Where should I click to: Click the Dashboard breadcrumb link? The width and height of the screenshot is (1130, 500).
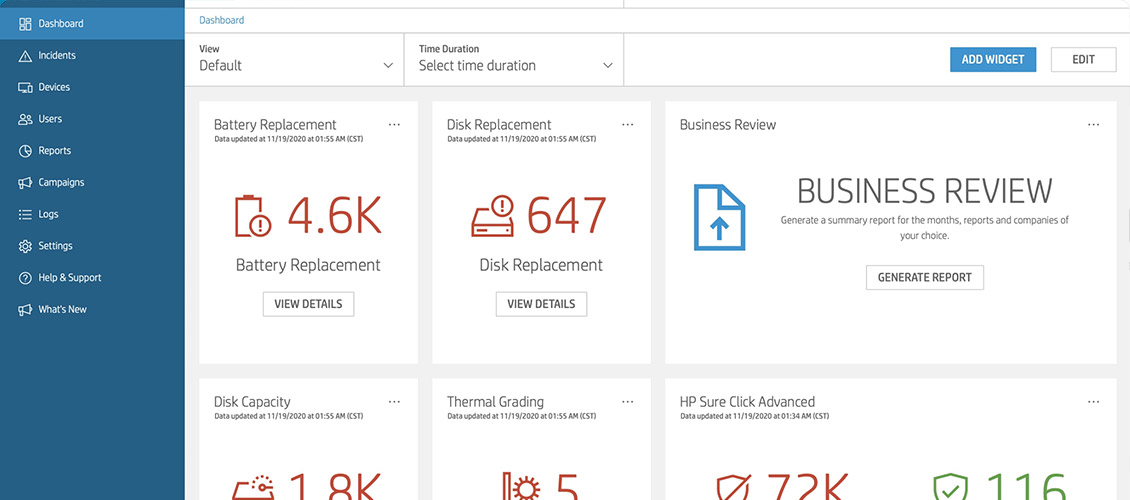pos(222,20)
